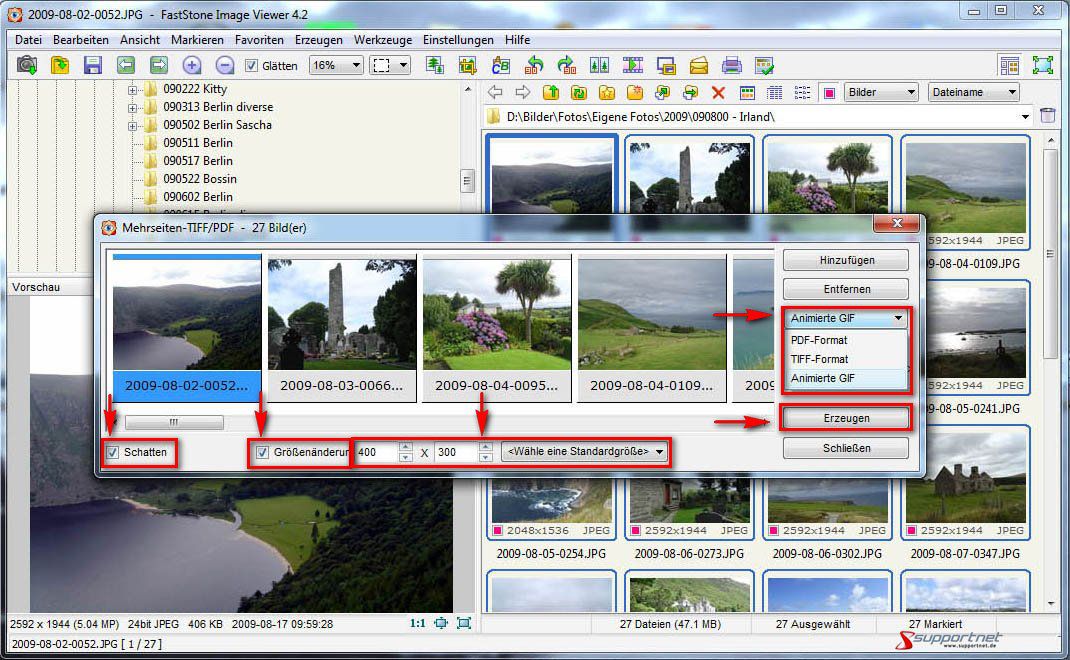Click the zoom in magnifier icon
Viewport: 1070px width, 660px height.
point(192,65)
